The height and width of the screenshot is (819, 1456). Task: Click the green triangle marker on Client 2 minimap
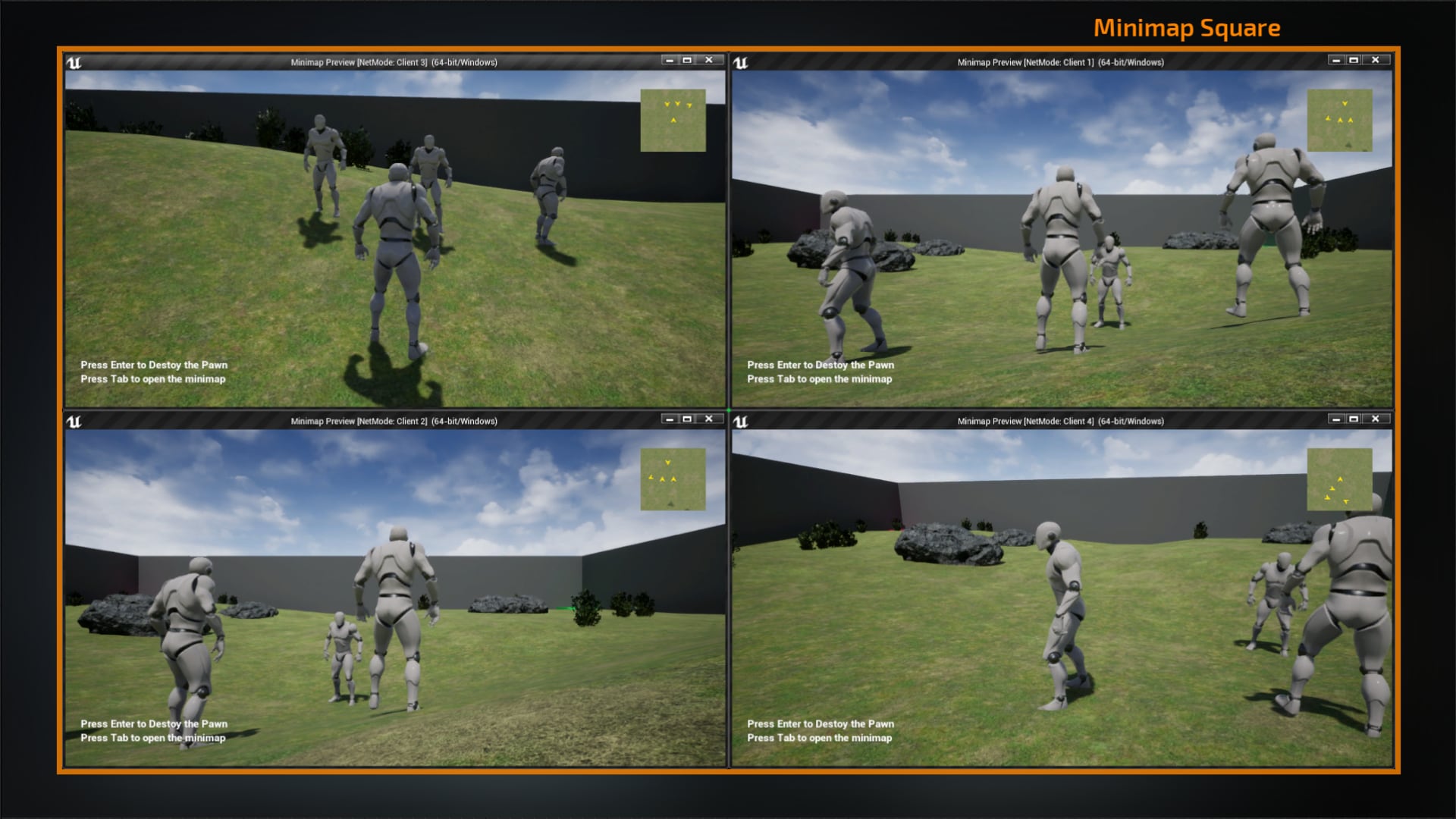coord(670,504)
